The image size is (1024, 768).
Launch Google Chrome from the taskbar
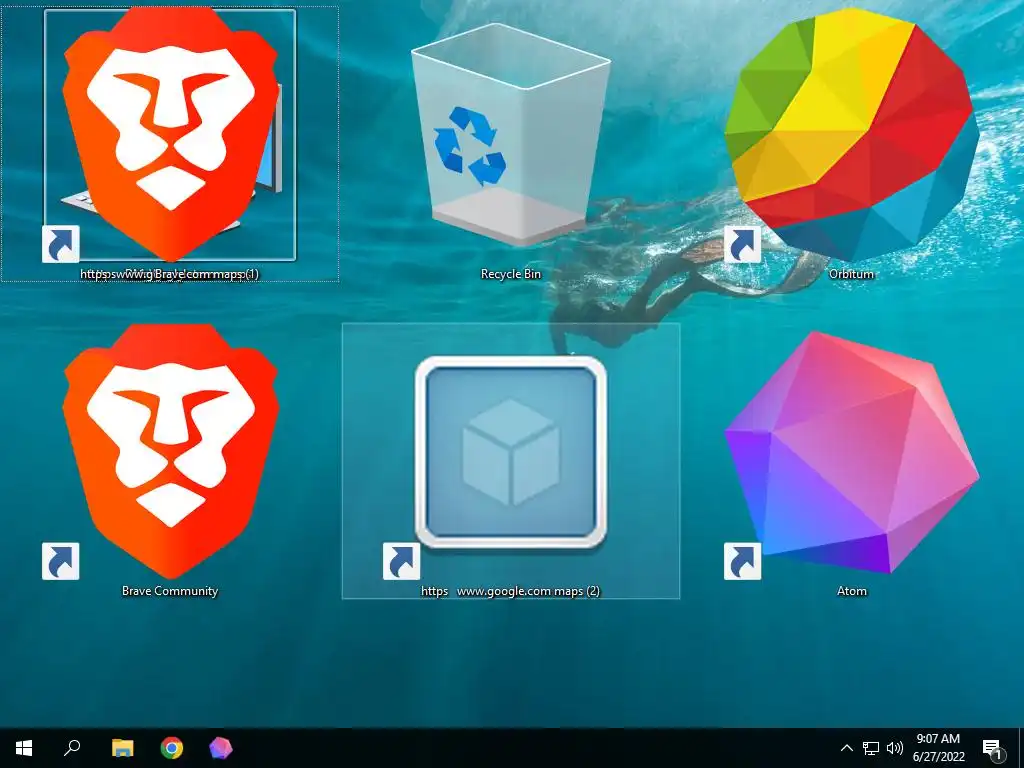click(x=172, y=748)
